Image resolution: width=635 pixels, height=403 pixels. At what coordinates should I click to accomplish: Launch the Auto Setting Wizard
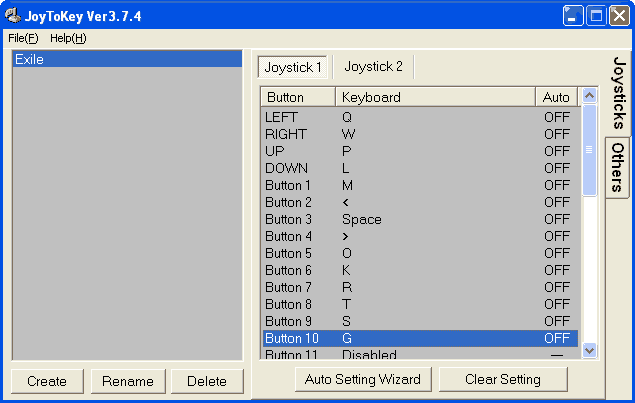[363, 380]
